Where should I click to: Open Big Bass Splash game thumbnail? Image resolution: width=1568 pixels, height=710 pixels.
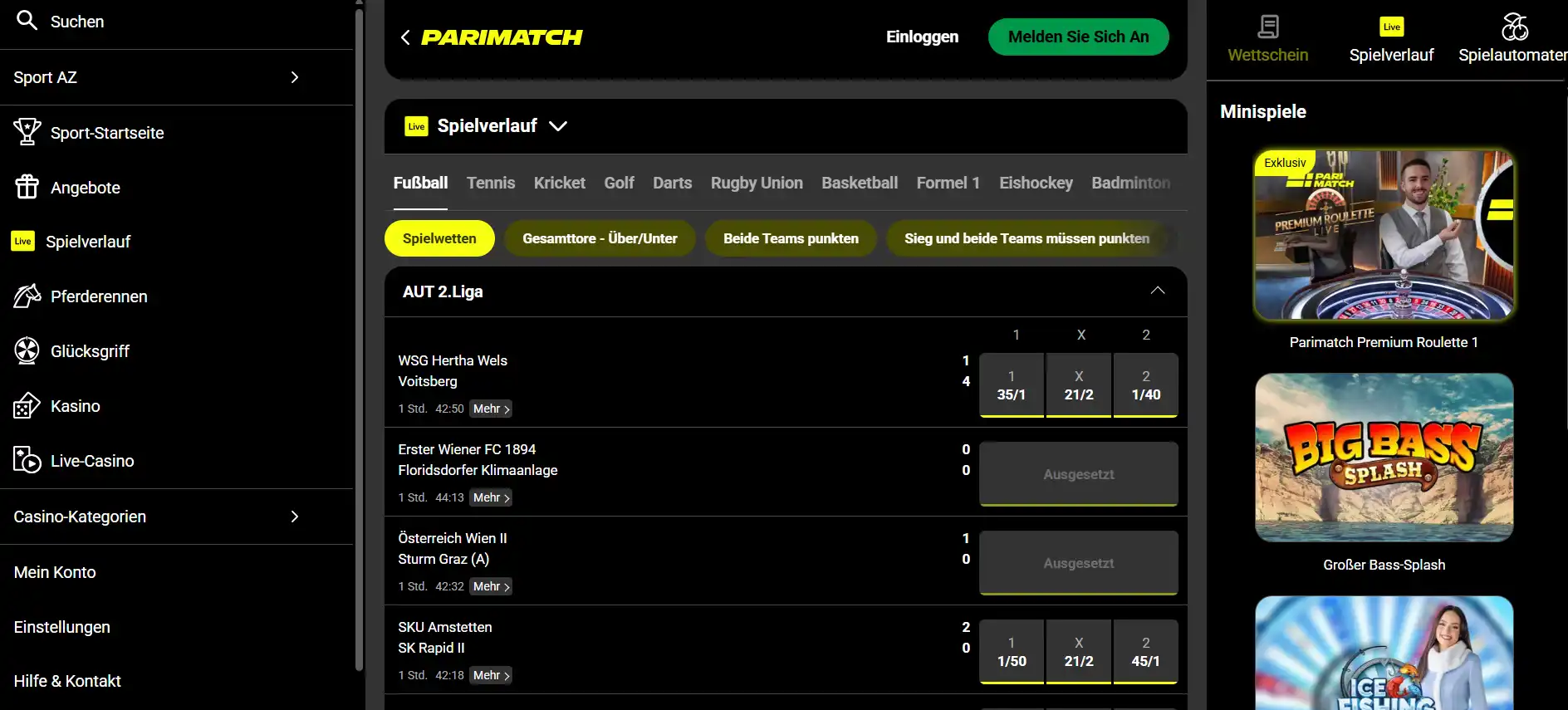tap(1384, 458)
